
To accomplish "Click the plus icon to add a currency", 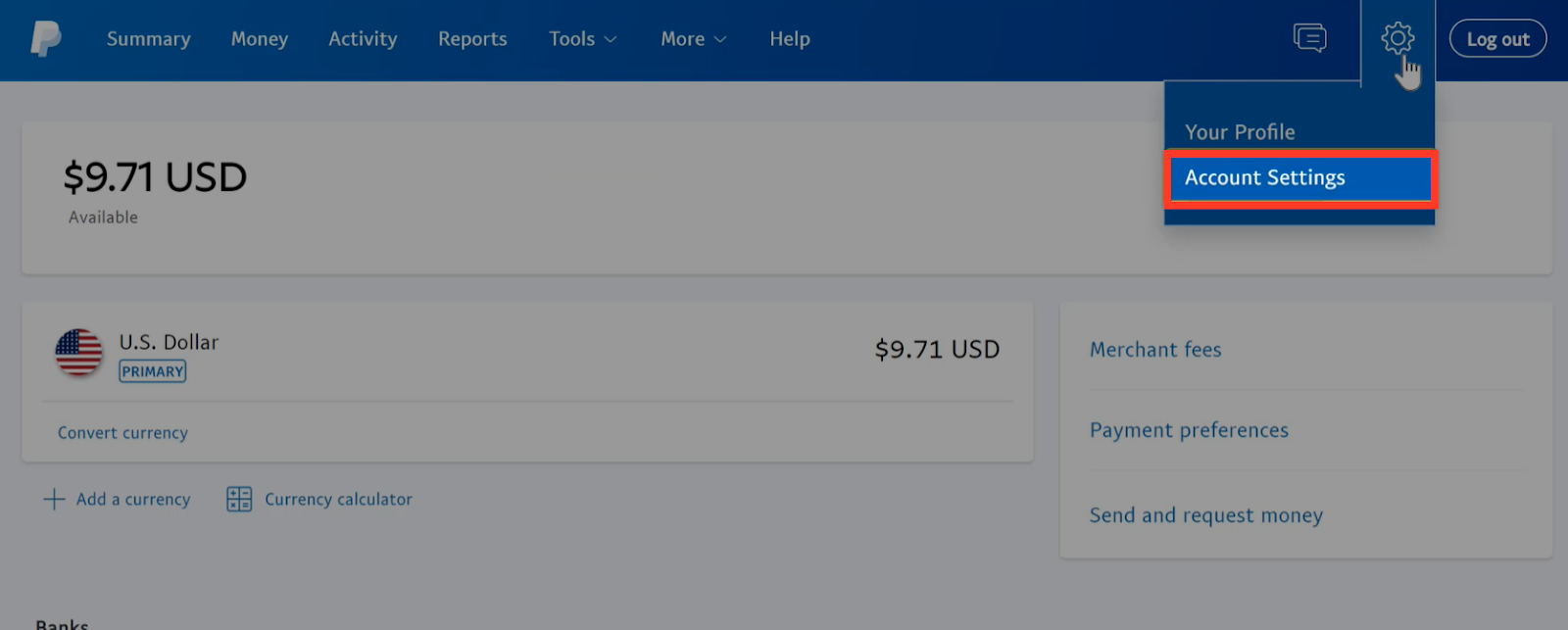I will coord(54,500).
